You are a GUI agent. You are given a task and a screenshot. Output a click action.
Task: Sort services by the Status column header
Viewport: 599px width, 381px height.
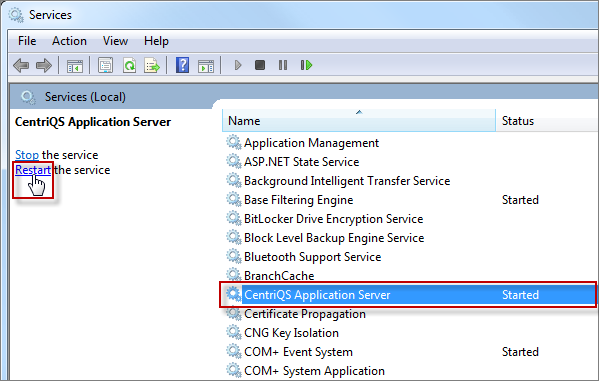[x=547, y=121]
